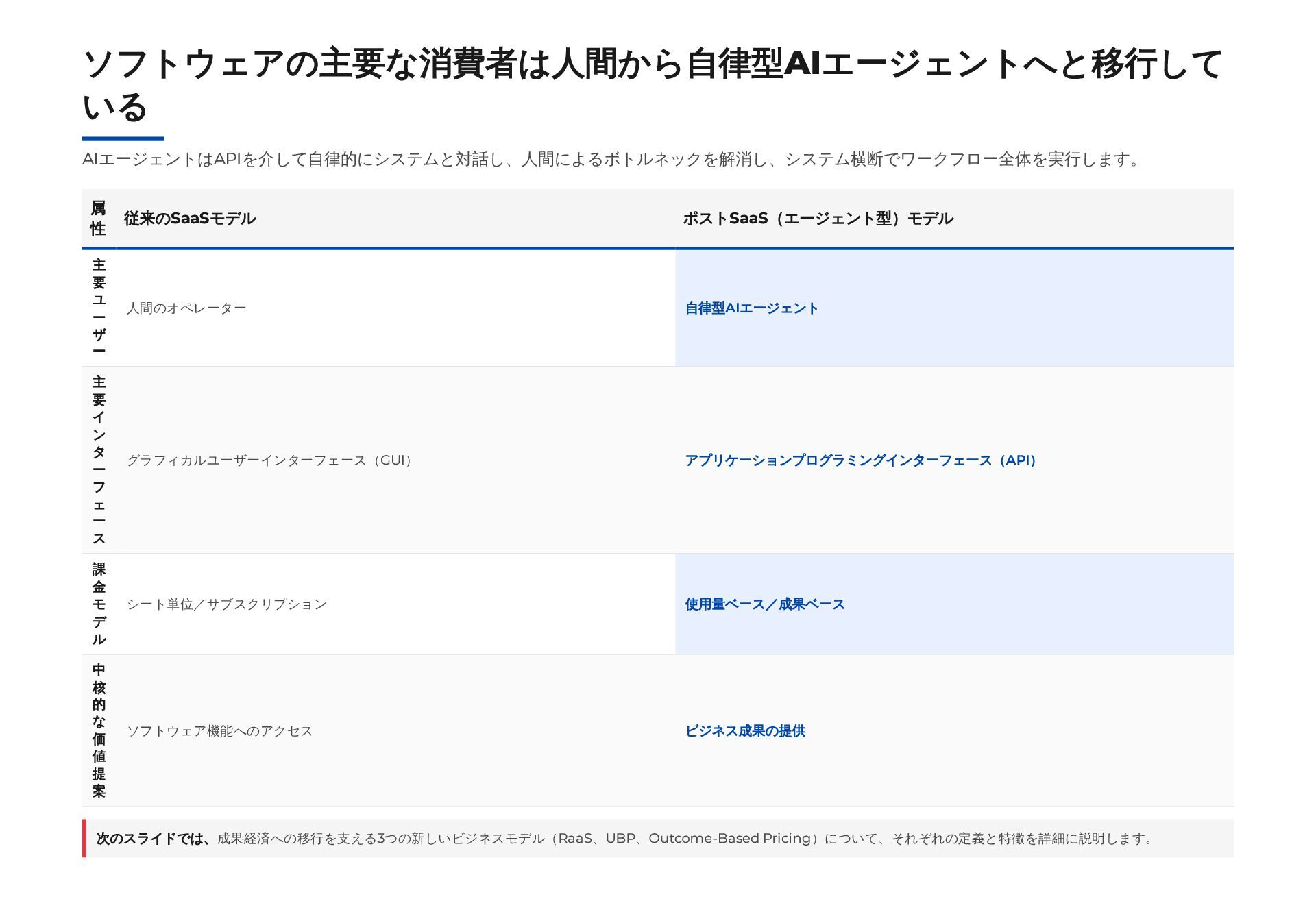Image resolution: width=1316 pixels, height=899 pixels.
Task: Click the bold 次のスライドでは text
Action: [x=154, y=839]
